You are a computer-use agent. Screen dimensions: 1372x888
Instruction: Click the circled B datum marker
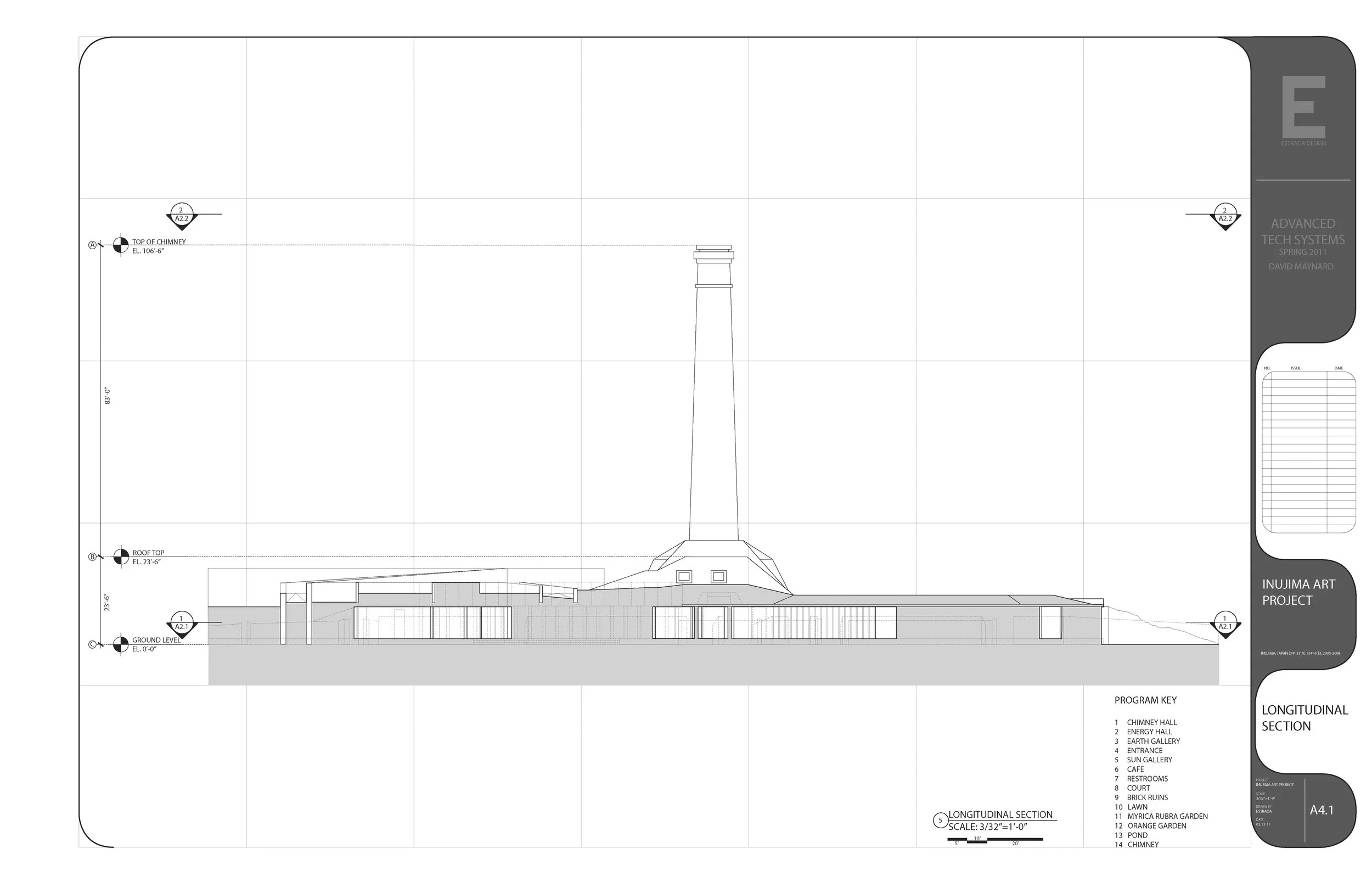coord(92,557)
